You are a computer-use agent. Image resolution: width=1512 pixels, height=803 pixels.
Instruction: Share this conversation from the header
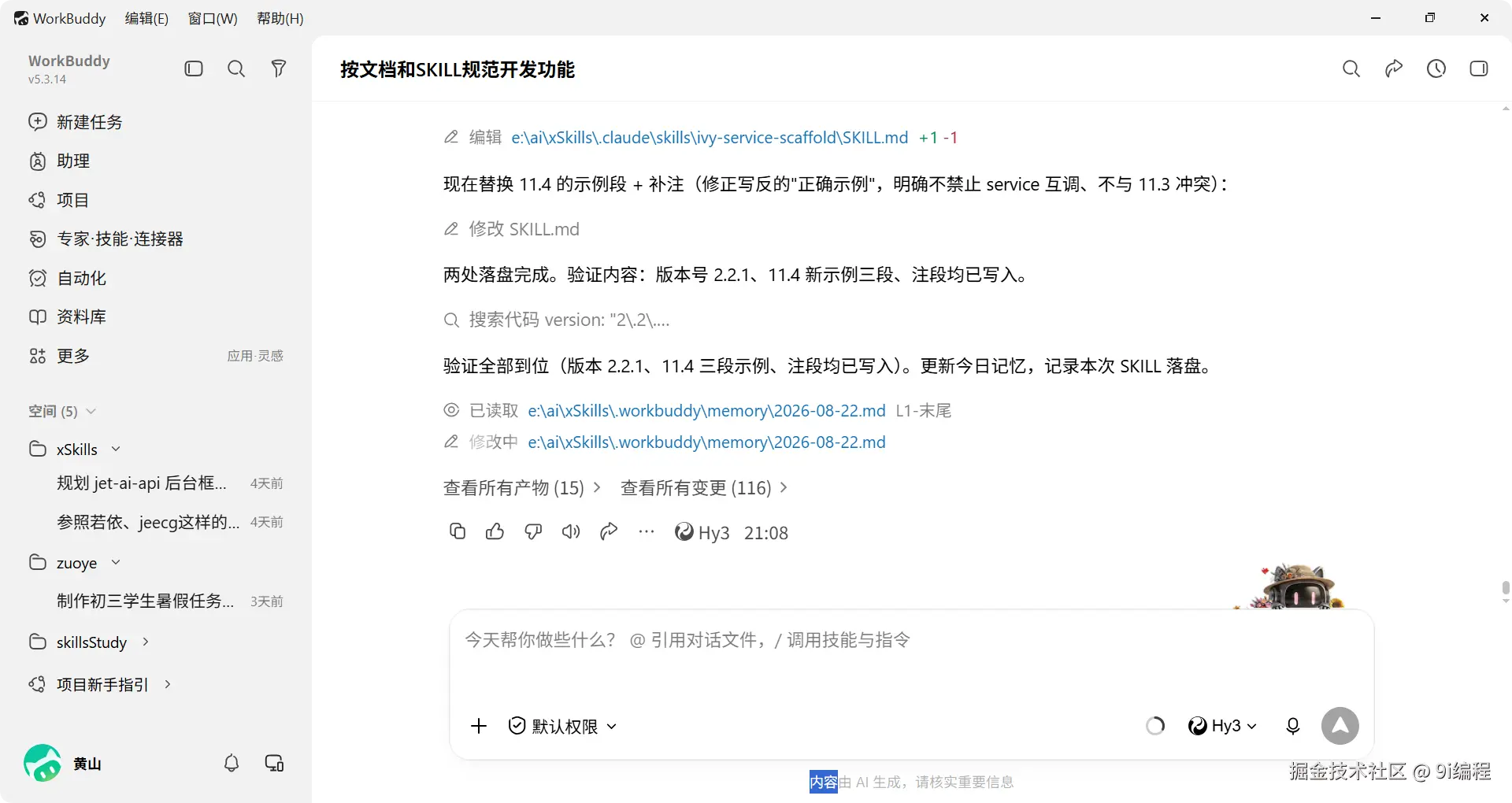1394,68
